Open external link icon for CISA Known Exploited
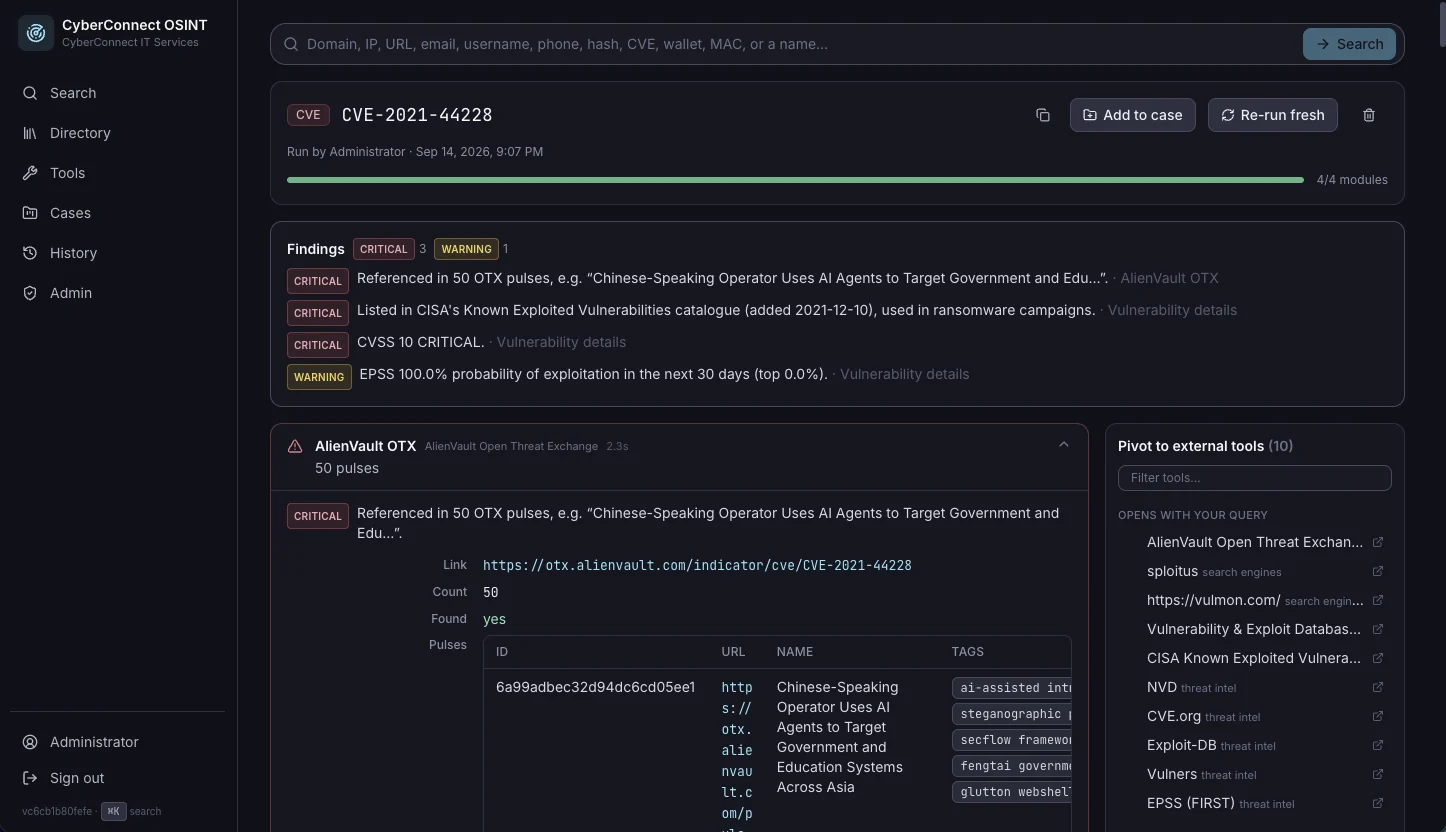The height and width of the screenshot is (832, 1446). pos(1378,658)
